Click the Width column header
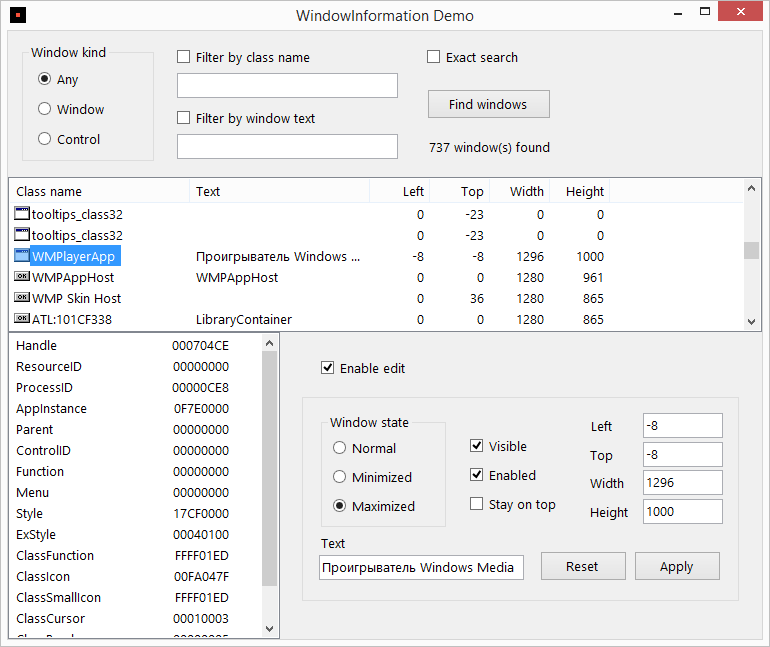This screenshot has height=647, width=770. tap(526, 192)
